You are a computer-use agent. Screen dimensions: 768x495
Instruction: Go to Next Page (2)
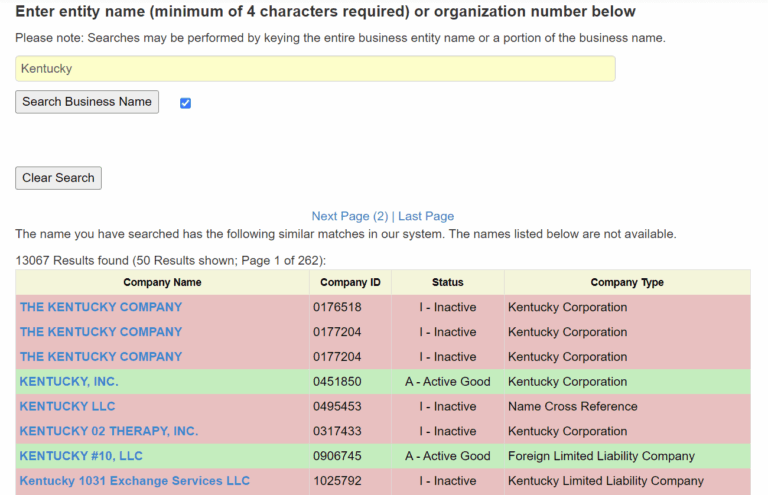[349, 216]
